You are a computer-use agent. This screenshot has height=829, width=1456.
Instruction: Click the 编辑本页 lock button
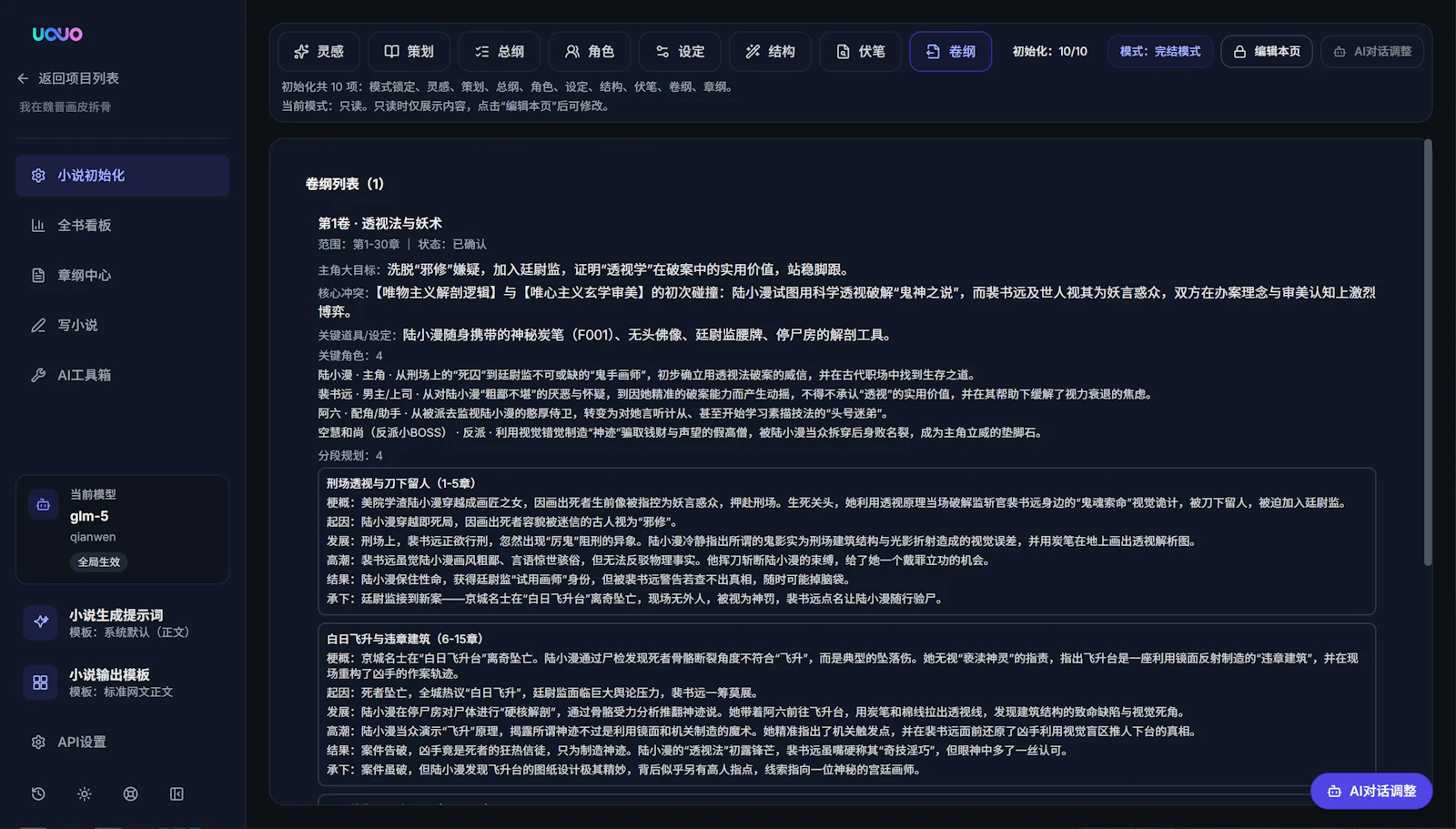pyautogui.click(x=1266, y=52)
